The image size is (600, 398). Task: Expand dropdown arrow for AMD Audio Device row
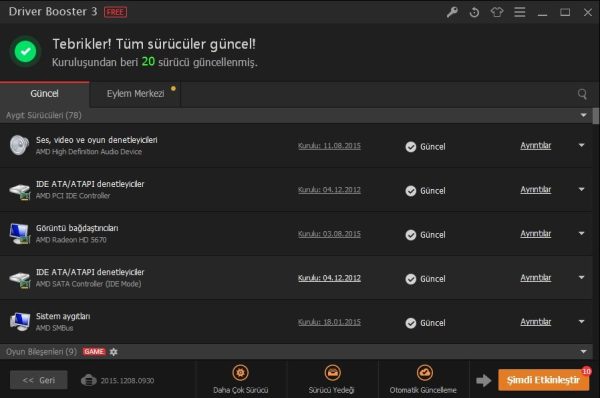click(x=582, y=145)
